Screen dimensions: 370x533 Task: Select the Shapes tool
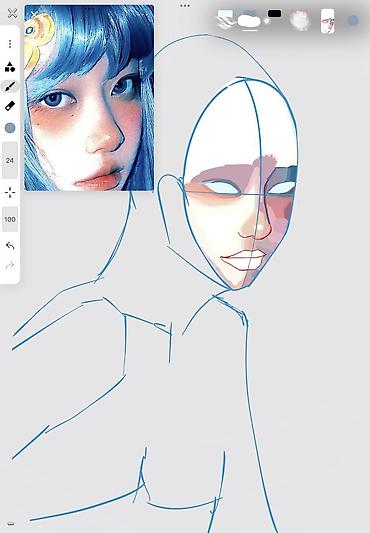pos(10,67)
